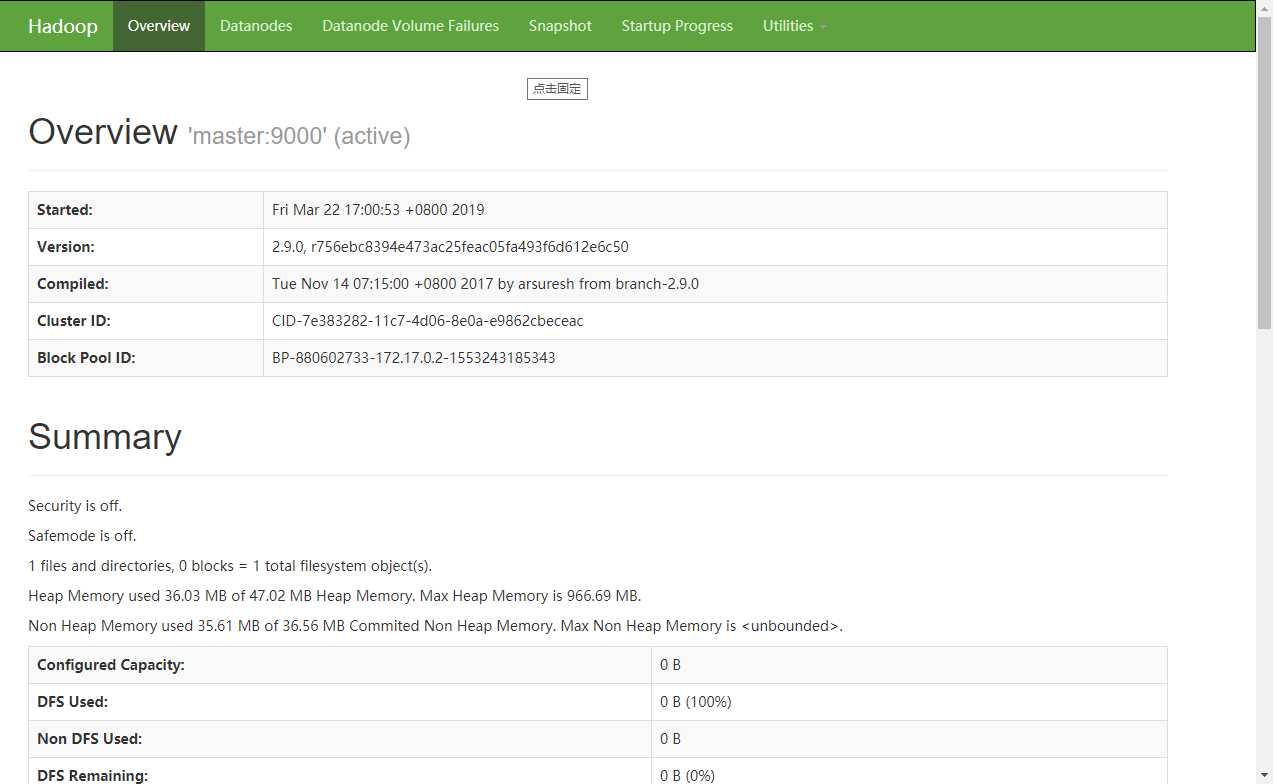This screenshot has height=784, width=1273.
Task: Click the Configured Capacity value '0 B'
Action: click(670, 665)
